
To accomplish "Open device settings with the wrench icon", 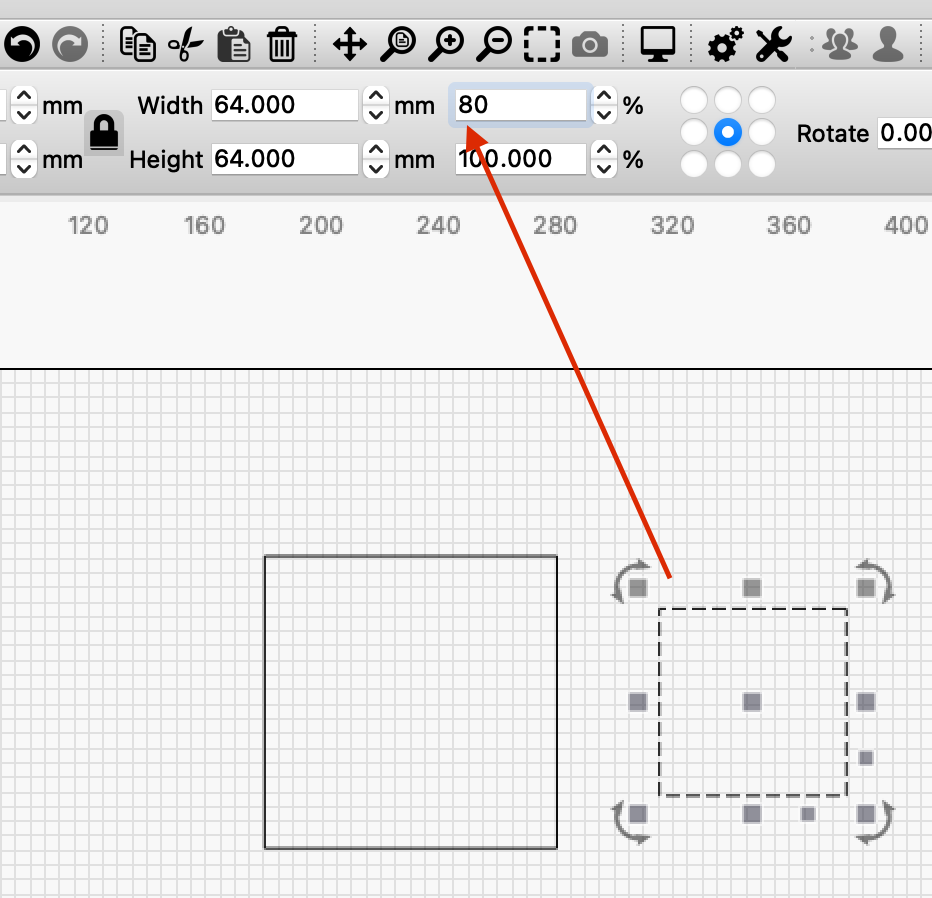I will [772, 44].
